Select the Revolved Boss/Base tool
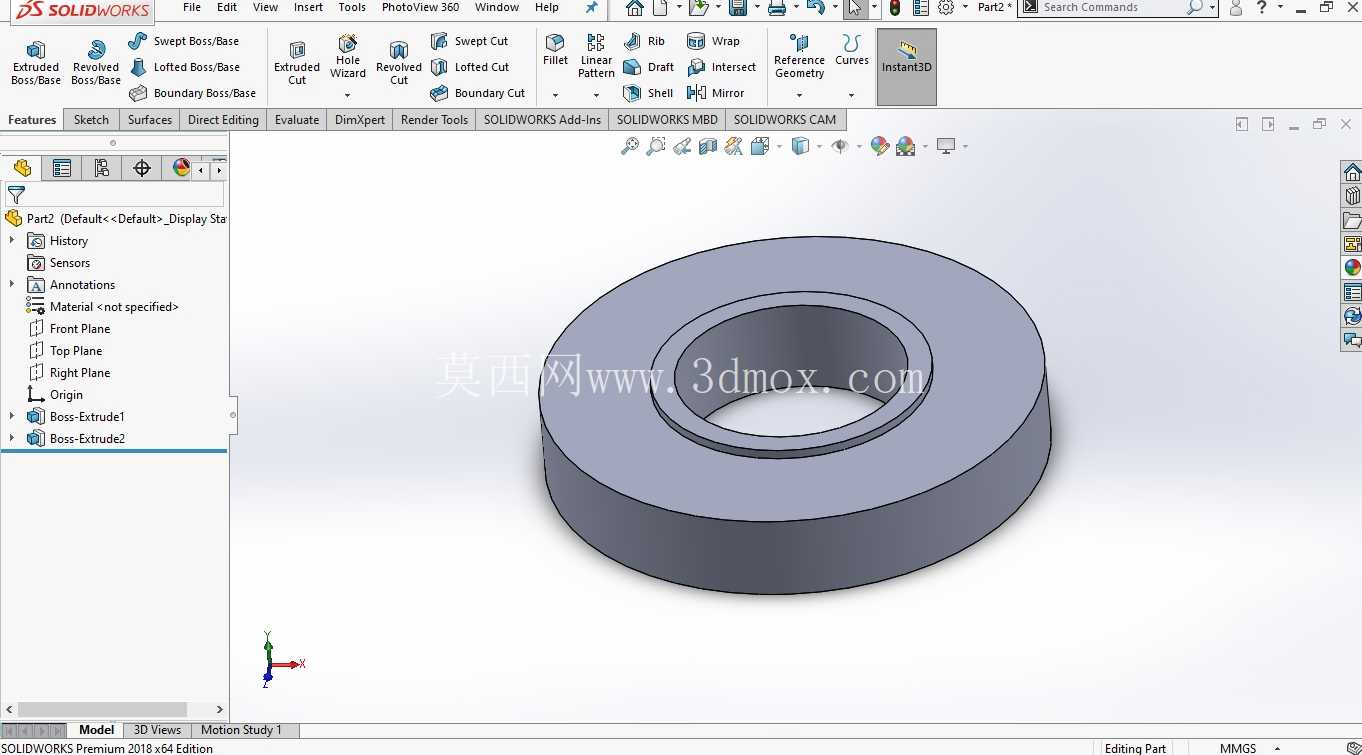 96,63
